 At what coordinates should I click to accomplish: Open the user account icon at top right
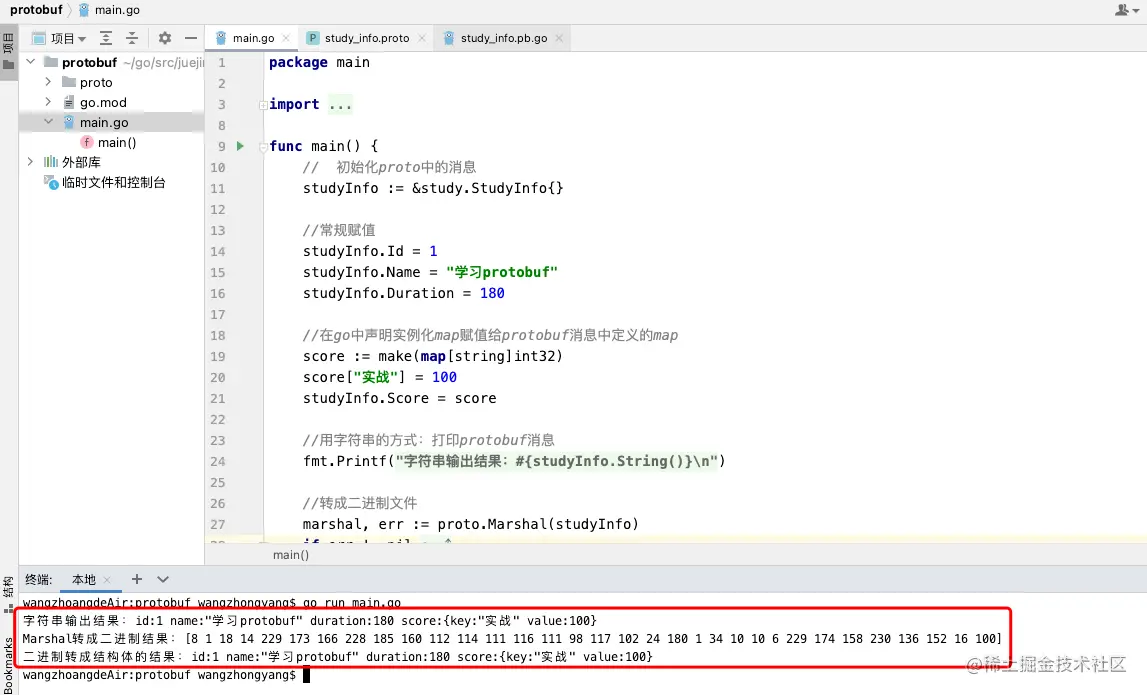(x=1127, y=10)
